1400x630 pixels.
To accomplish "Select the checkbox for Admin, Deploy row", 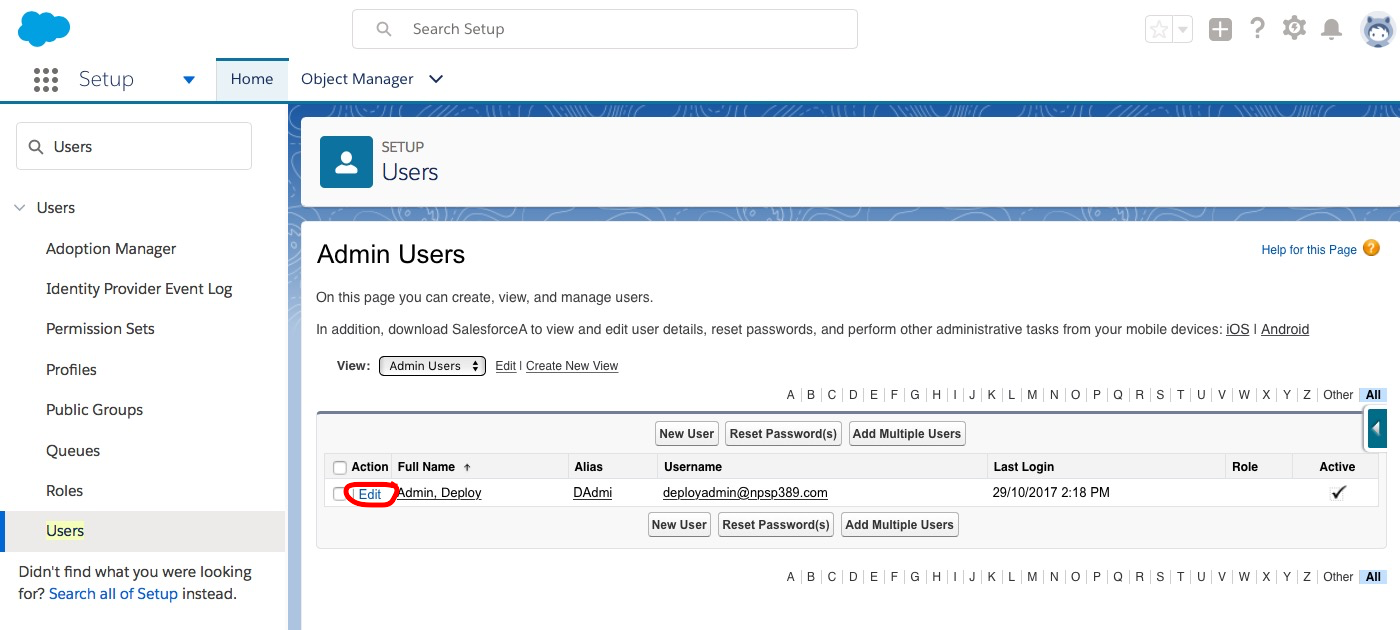I will (x=340, y=494).
